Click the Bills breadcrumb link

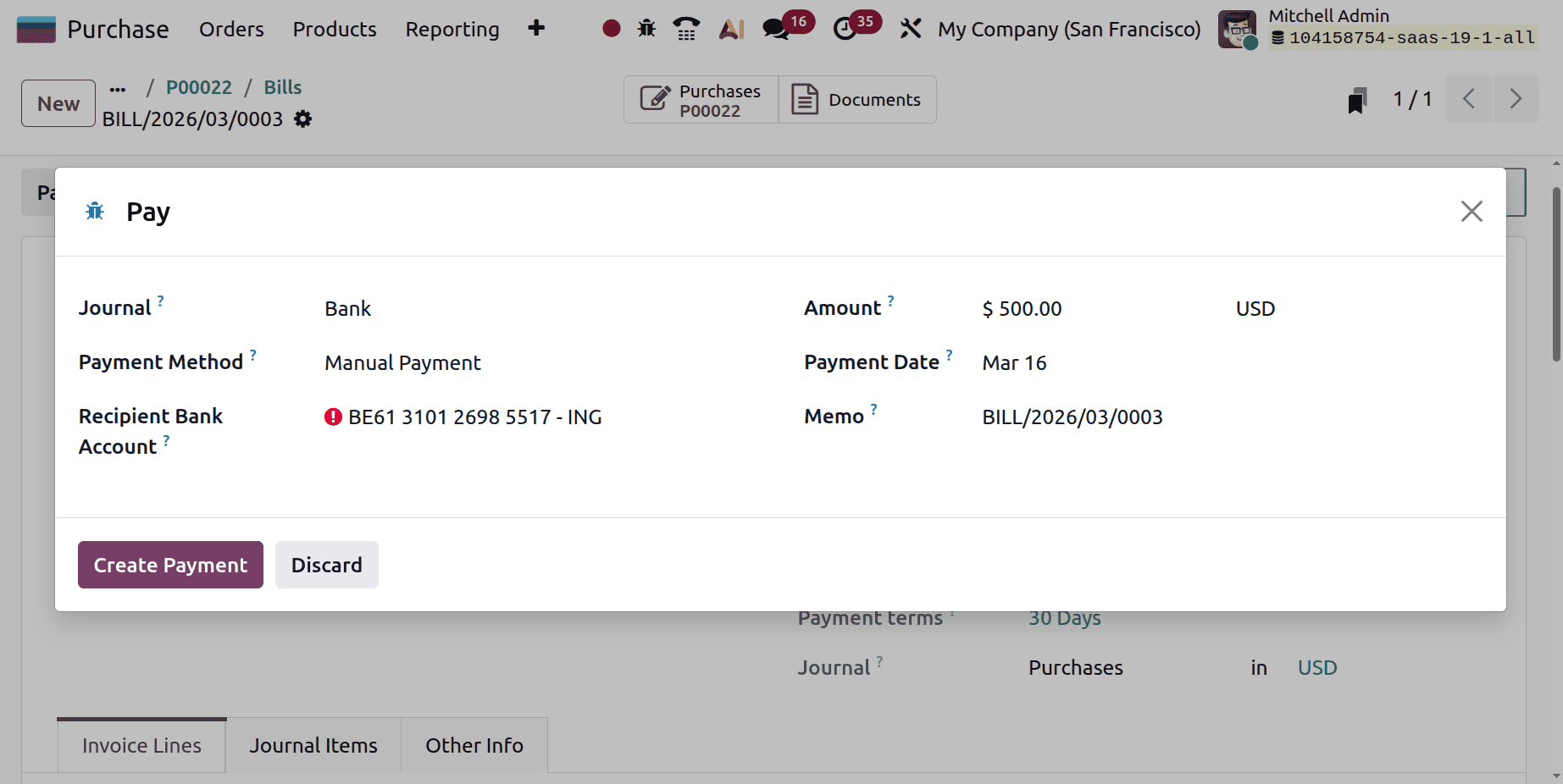coord(282,86)
